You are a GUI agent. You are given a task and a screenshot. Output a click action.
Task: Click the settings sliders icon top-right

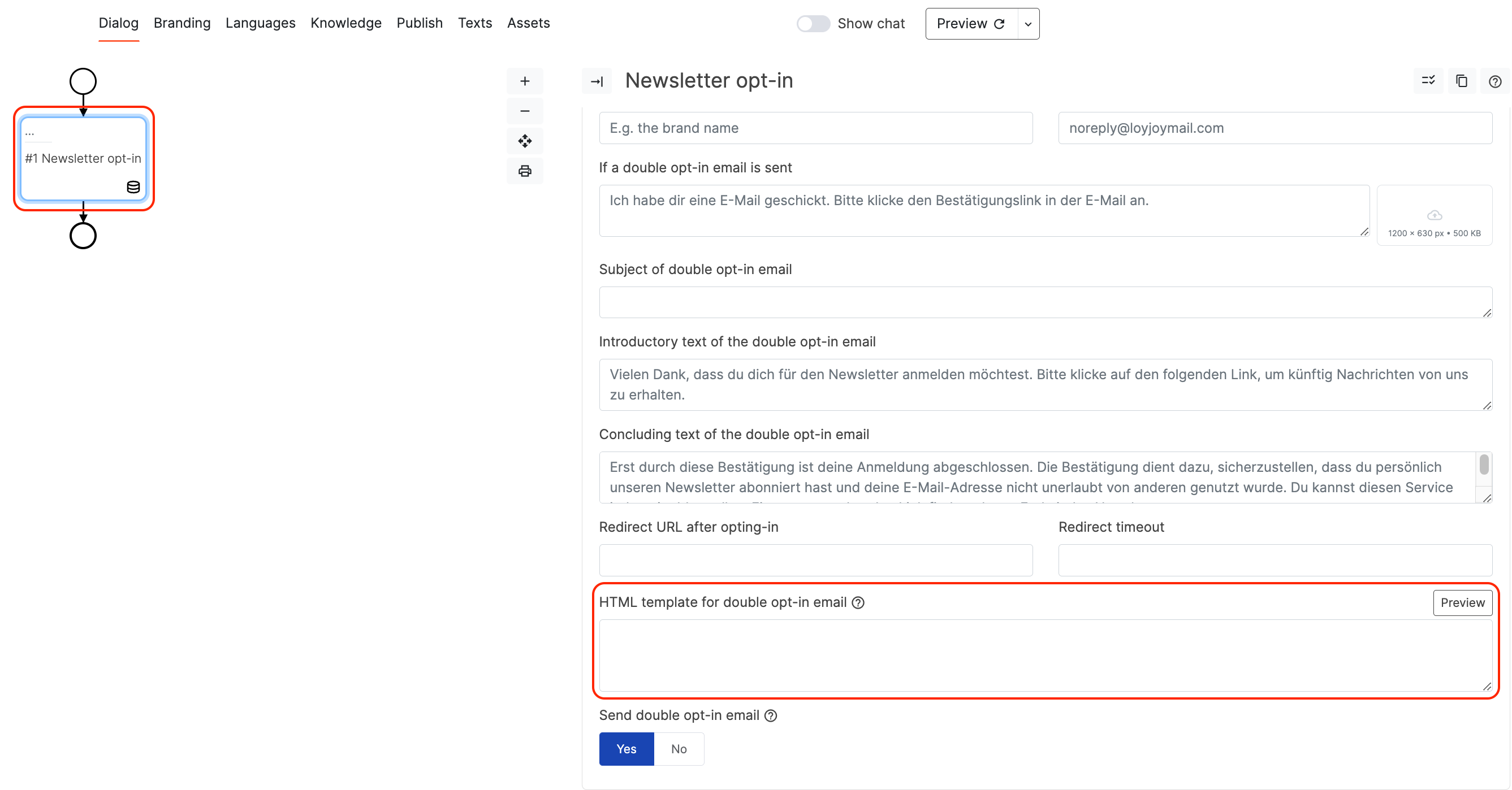pyautogui.click(x=1428, y=80)
